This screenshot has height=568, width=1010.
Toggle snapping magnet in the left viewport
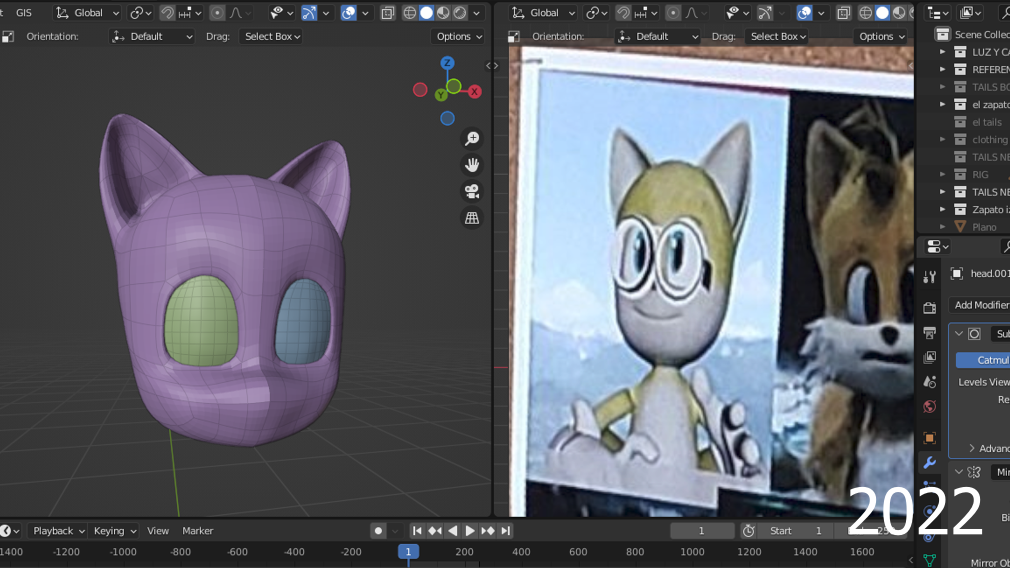(x=168, y=13)
